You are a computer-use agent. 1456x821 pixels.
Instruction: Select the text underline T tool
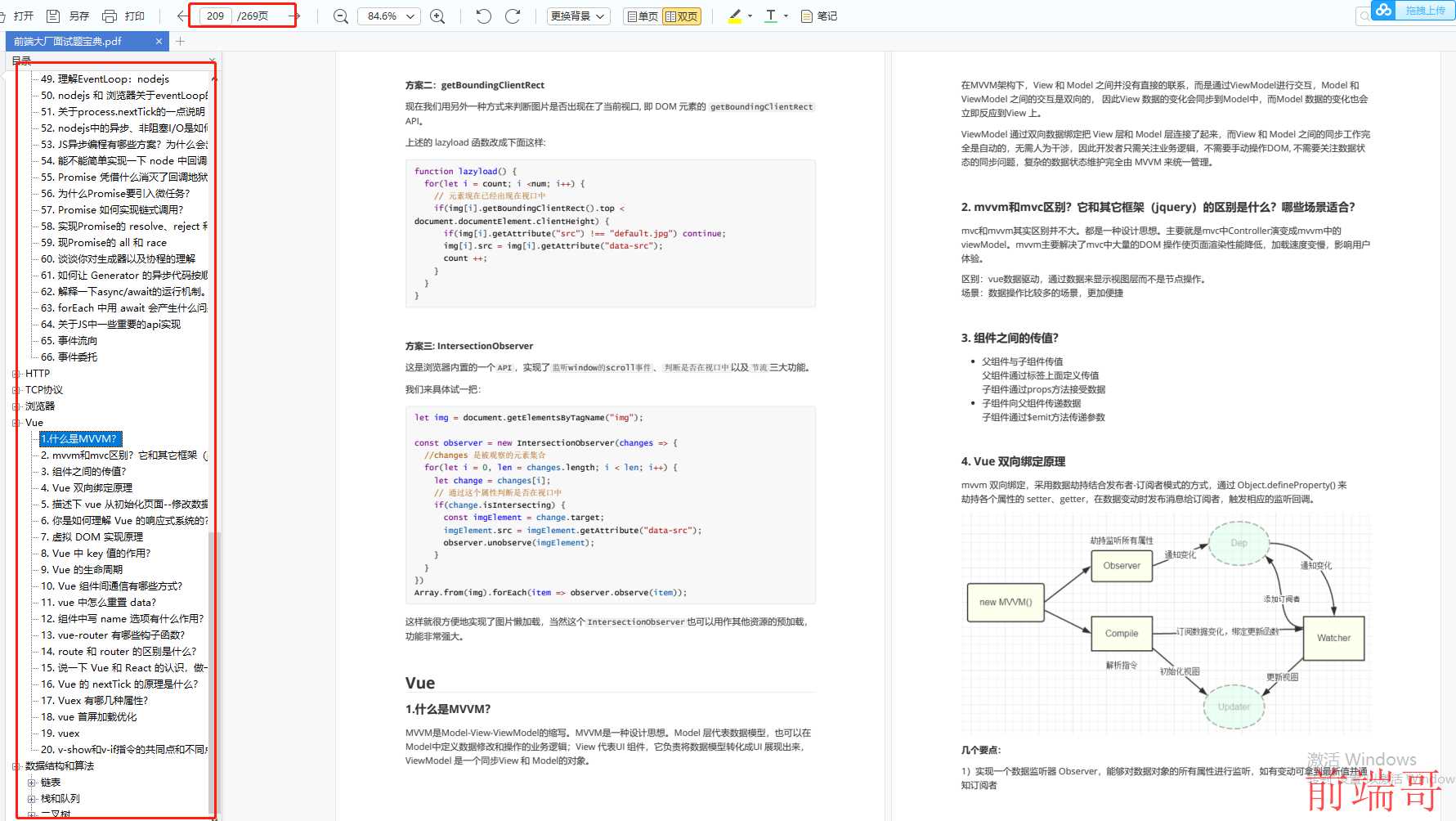tap(770, 16)
